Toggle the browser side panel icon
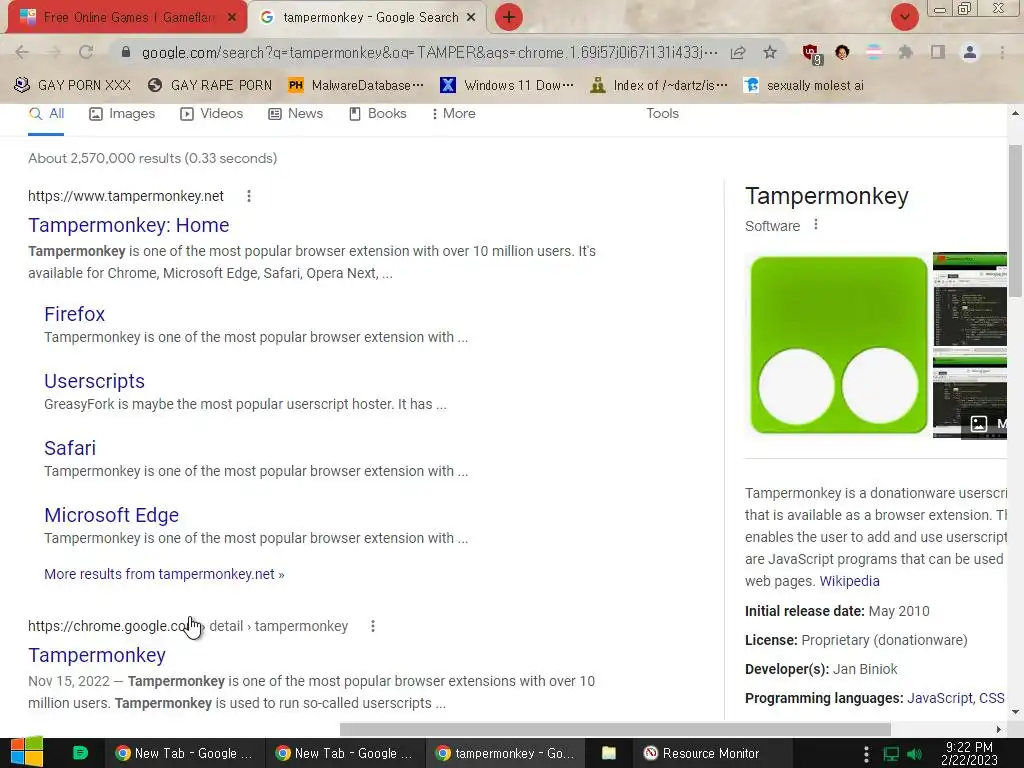The image size is (1024, 768). coord(937,52)
